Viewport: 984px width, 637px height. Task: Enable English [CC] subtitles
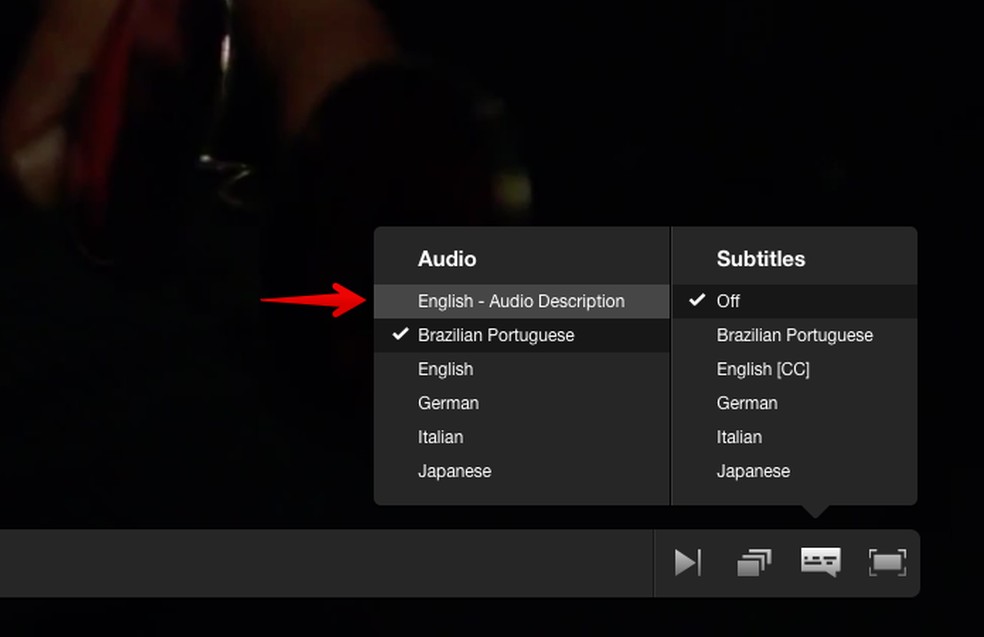click(x=794, y=369)
